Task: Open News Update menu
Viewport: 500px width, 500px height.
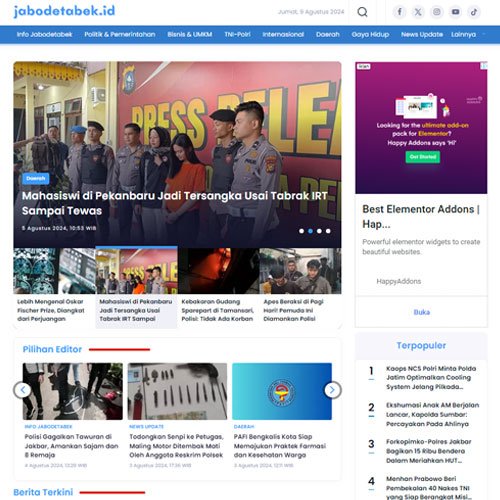Action: [422, 34]
